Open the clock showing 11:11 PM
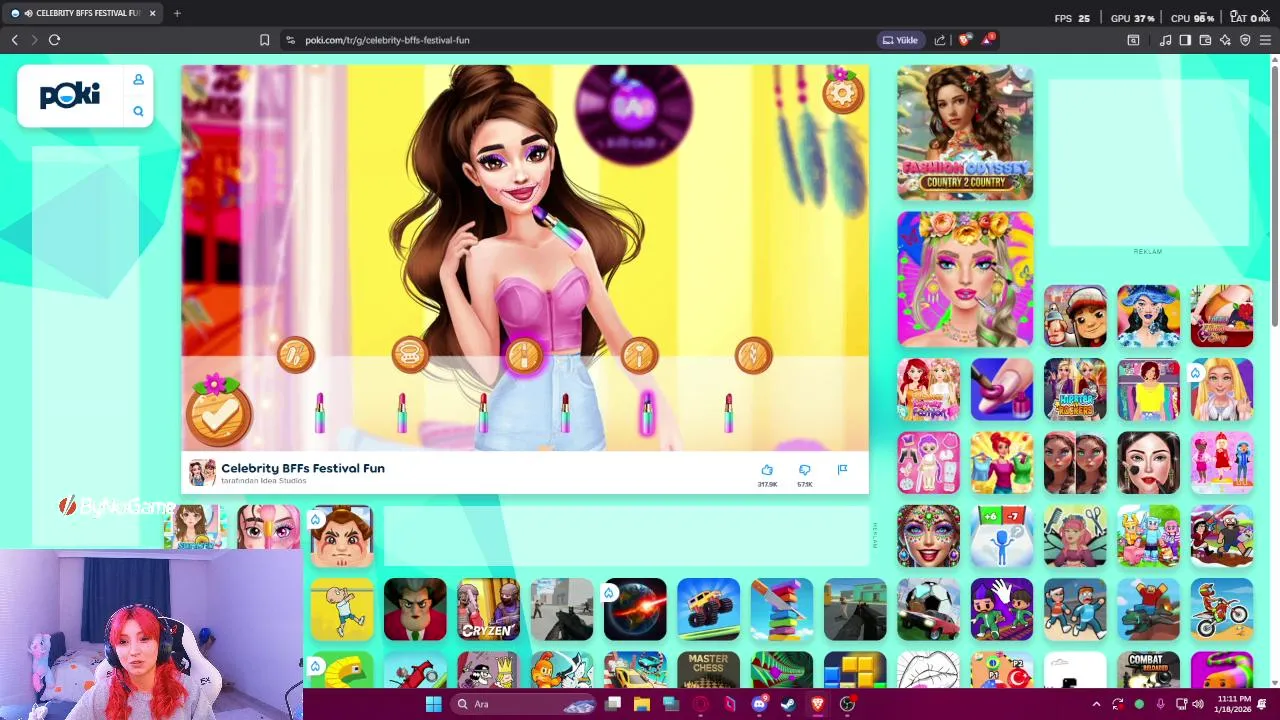The width and height of the screenshot is (1280, 720). pyautogui.click(x=1234, y=704)
